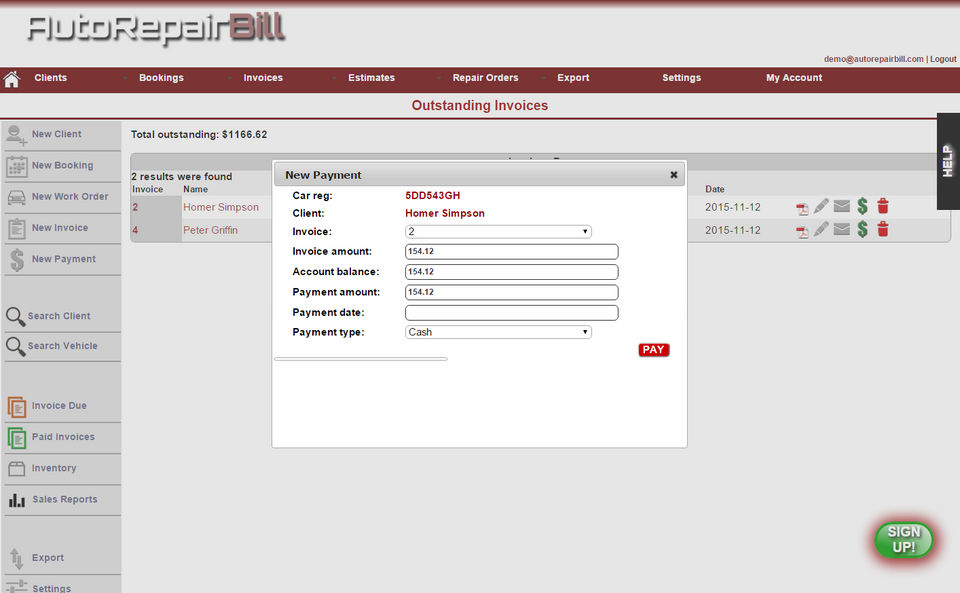Open Homer Simpson name link in results
The width and height of the screenshot is (960, 593).
tap(221, 207)
